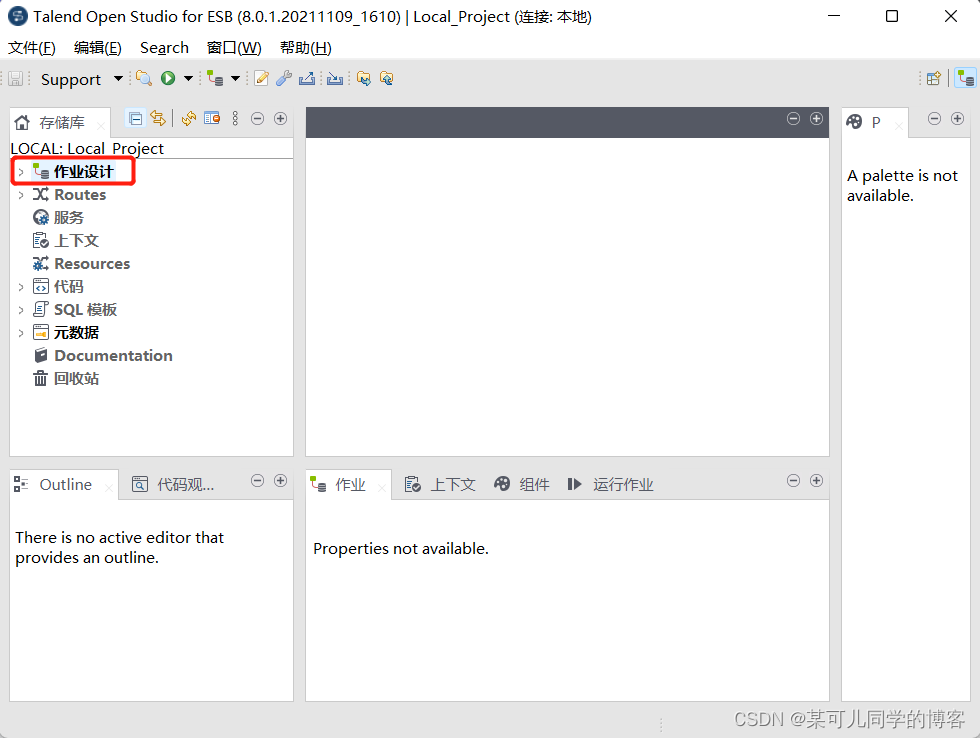Click the disabled Save disk icon

pyautogui.click(x=16, y=79)
